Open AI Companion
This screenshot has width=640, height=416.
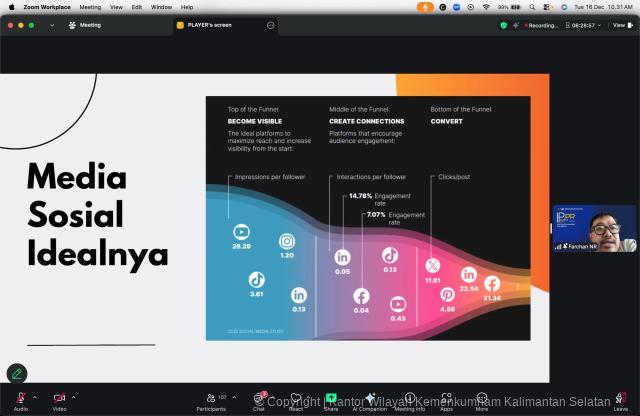[x=370, y=398]
